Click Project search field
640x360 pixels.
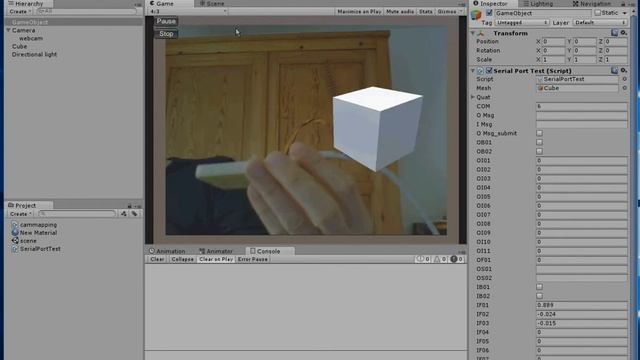coord(77,213)
